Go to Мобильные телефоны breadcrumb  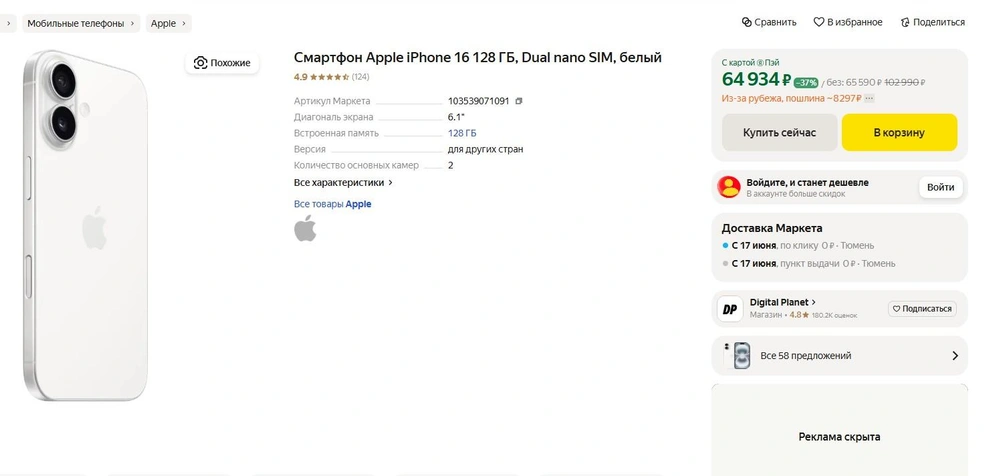click(x=76, y=23)
